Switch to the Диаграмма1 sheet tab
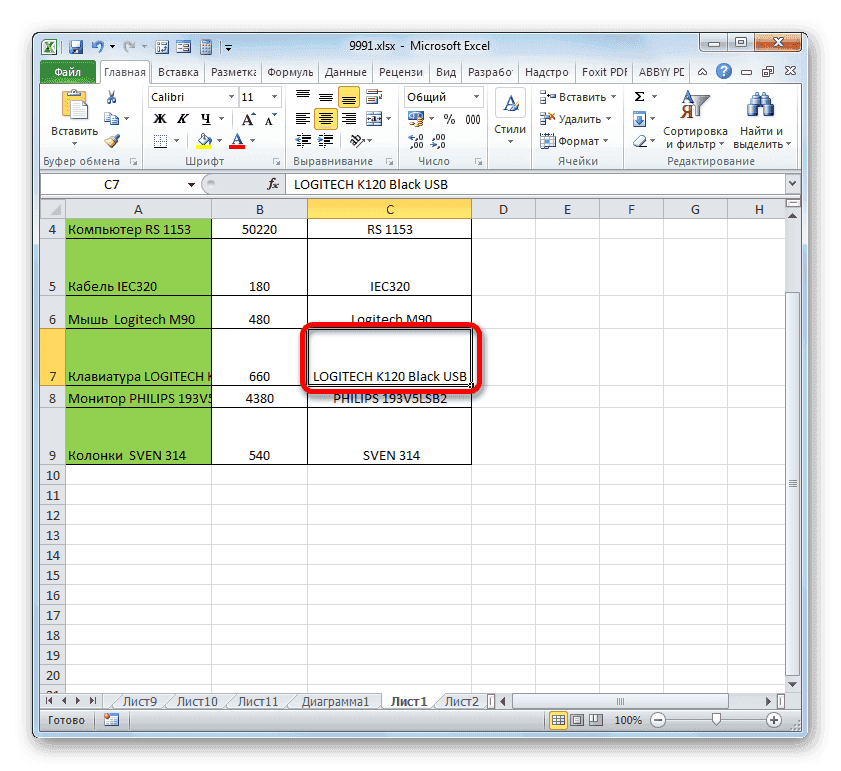Image resolution: width=841 pixels, height=771 pixels. (x=334, y=701)
